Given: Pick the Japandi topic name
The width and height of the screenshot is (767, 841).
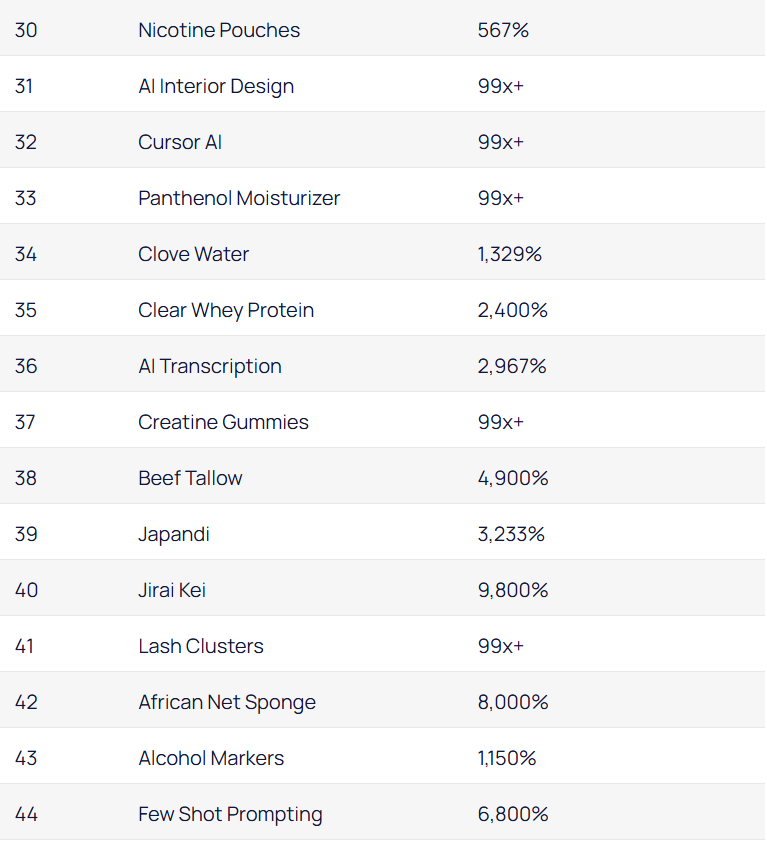Looking at the screenshot, I should click(x=174, y=534).
